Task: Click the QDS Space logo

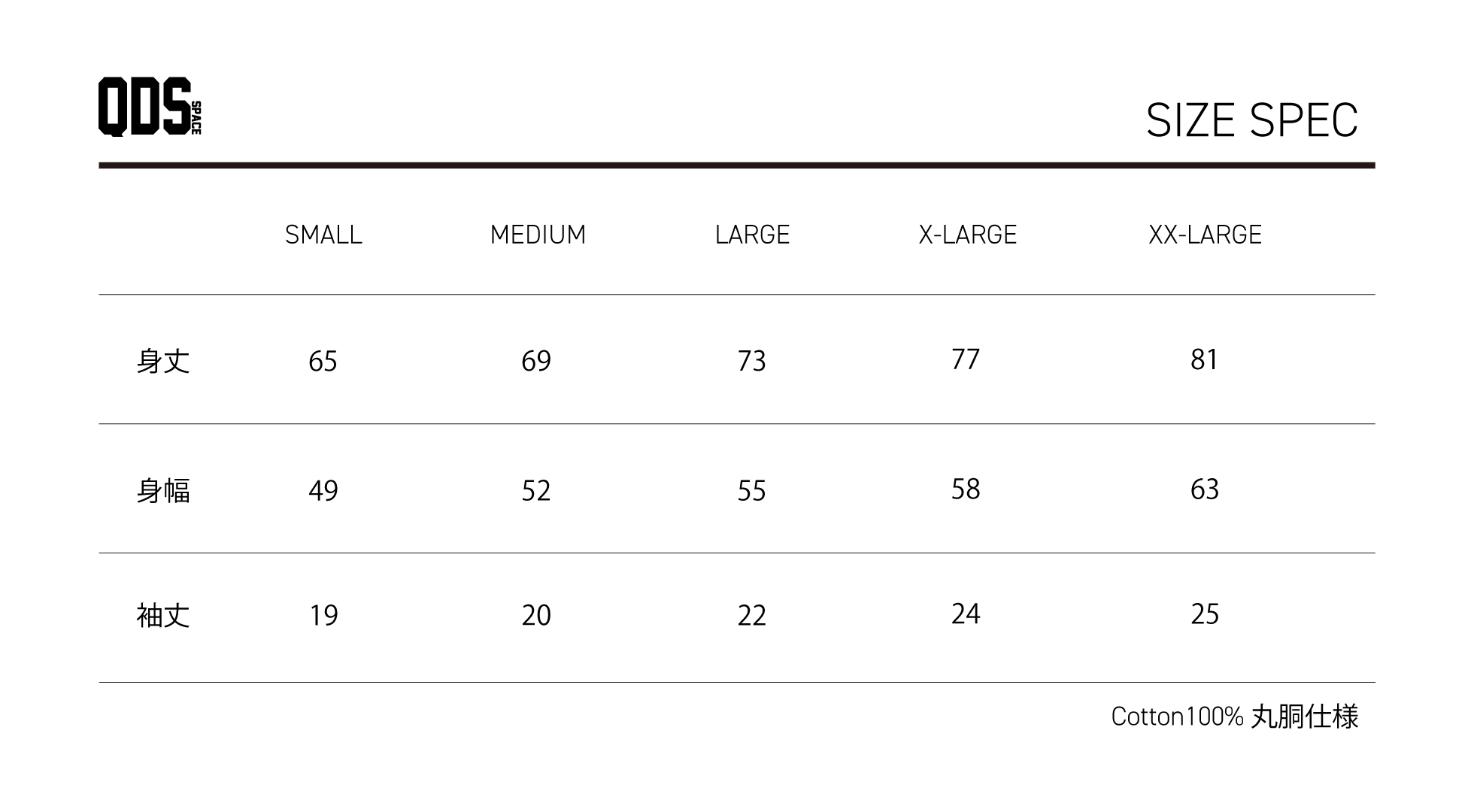Action: [149, 107]
